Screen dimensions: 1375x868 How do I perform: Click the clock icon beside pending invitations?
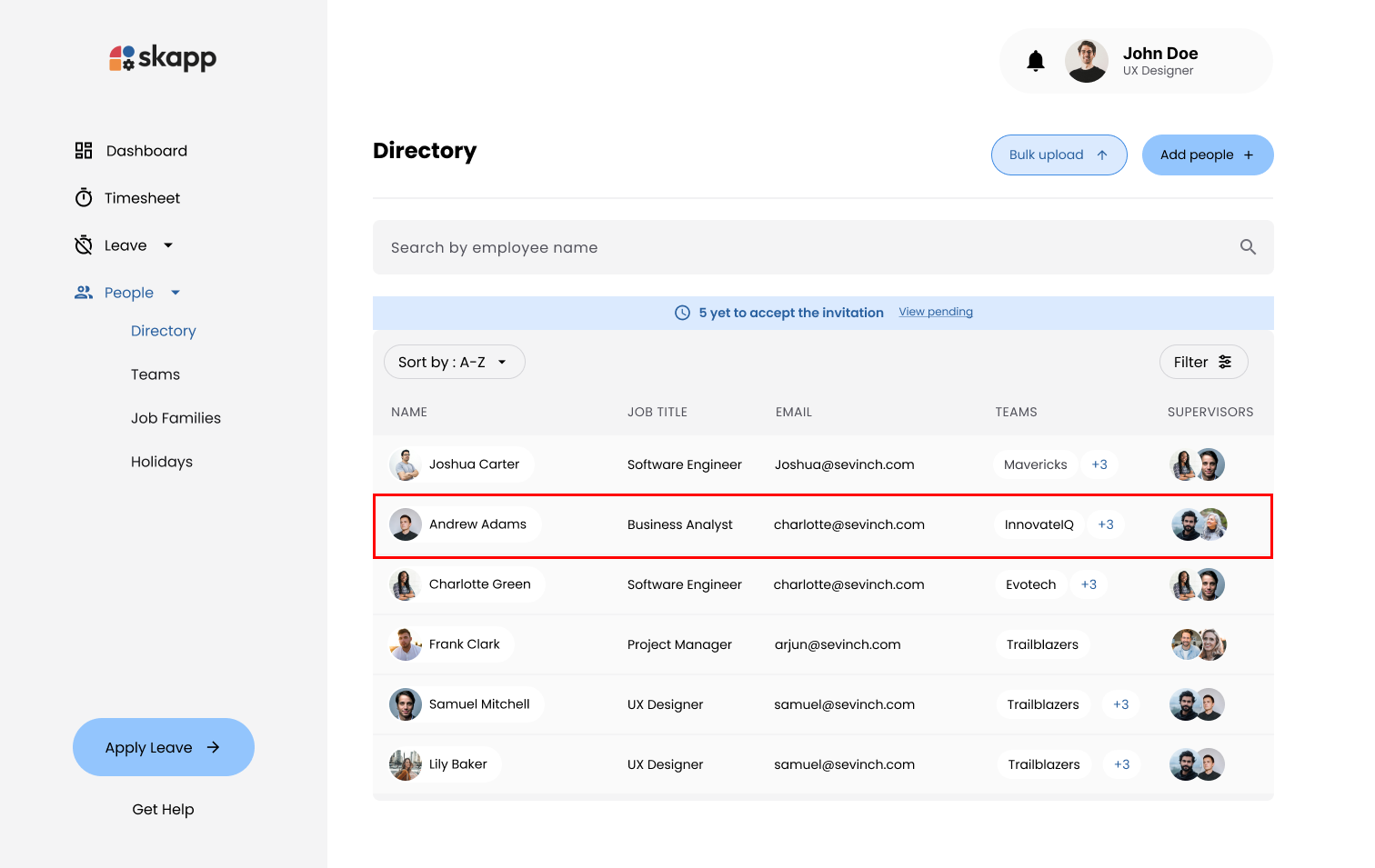683,312
